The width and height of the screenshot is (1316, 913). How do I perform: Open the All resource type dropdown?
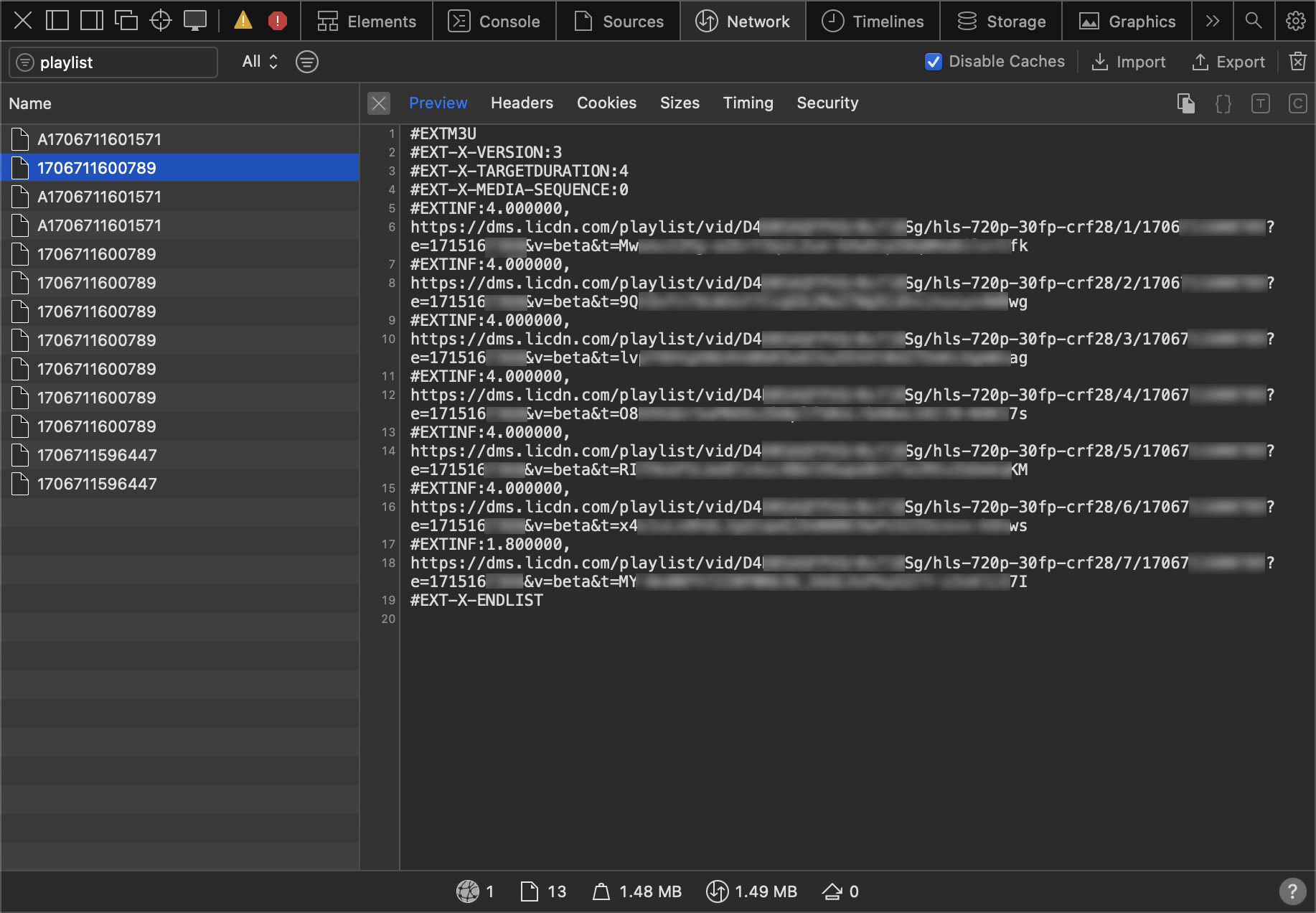coord(260,62)
